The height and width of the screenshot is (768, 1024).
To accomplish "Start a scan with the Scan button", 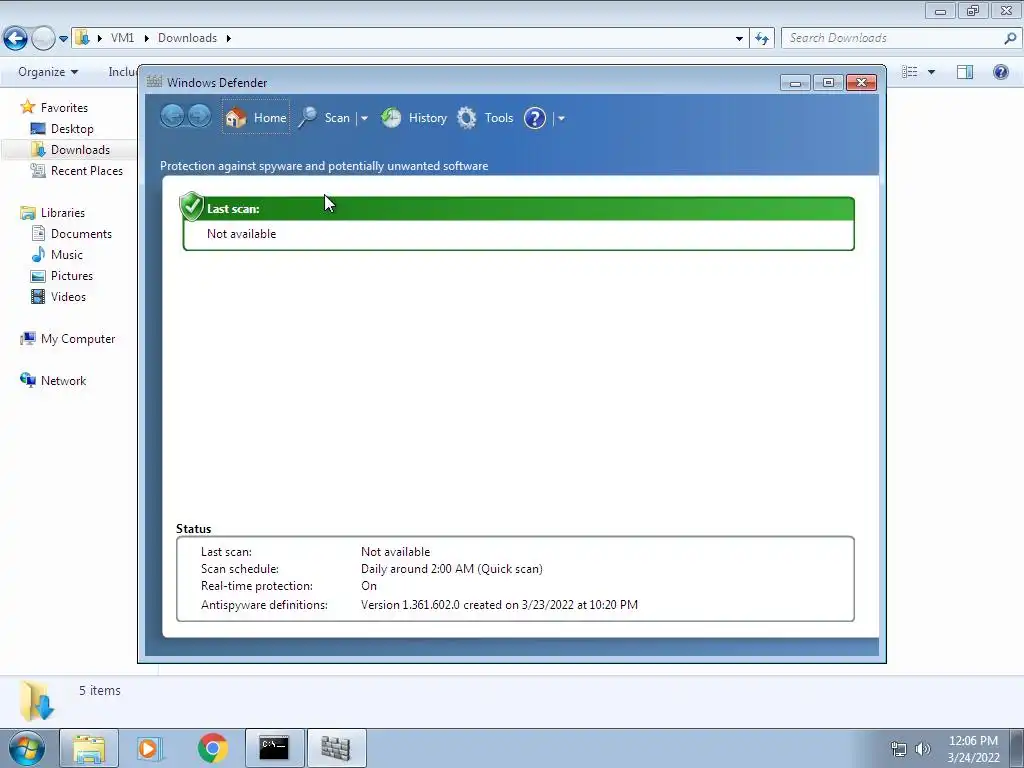I will (x=325, y=118).
